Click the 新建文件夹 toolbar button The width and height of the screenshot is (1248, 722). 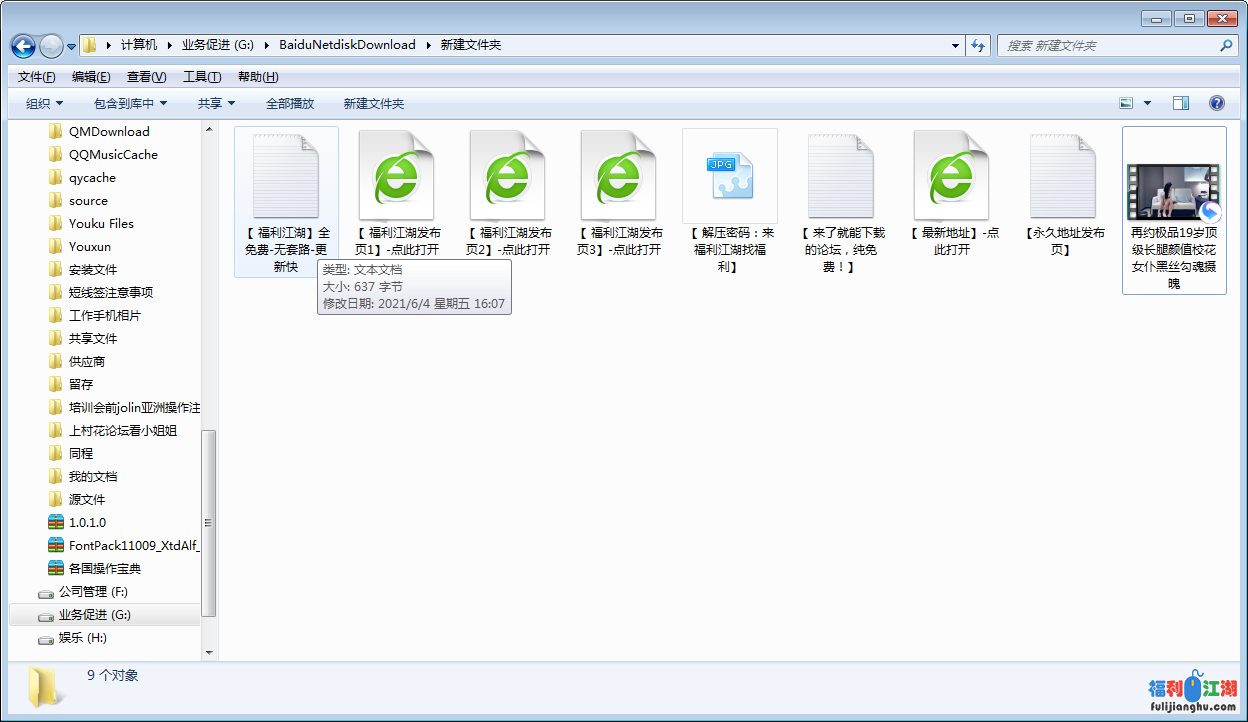click(x=373, y=103)
